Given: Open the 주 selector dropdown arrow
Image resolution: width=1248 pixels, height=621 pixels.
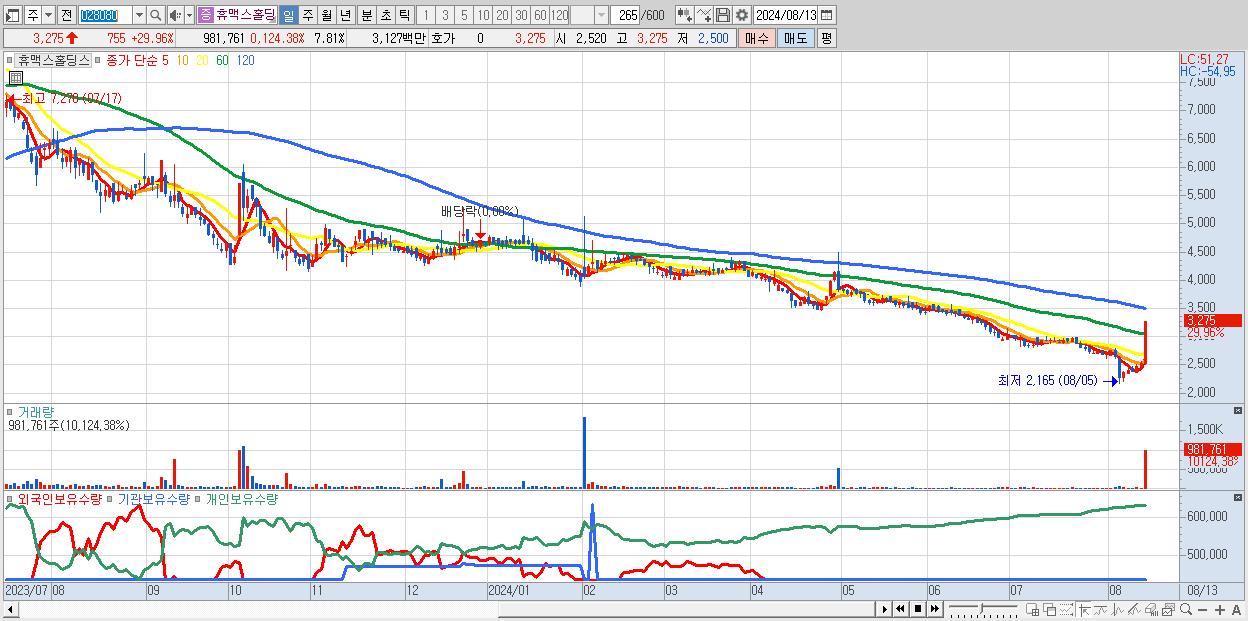Looking at the screenshot, I should [49, 15].
